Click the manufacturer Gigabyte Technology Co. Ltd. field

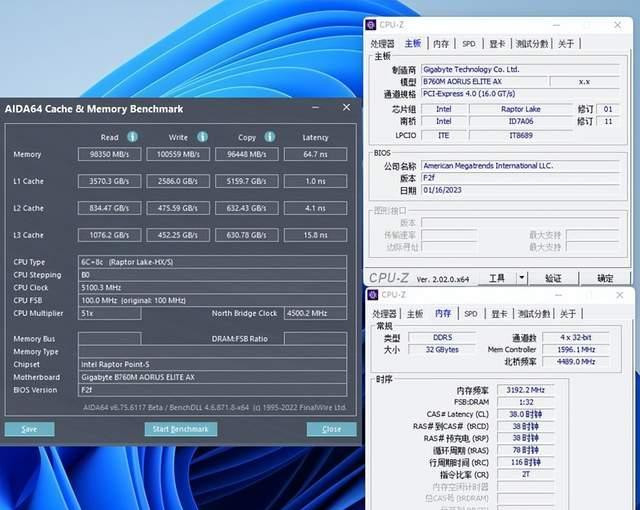[520, 69]
